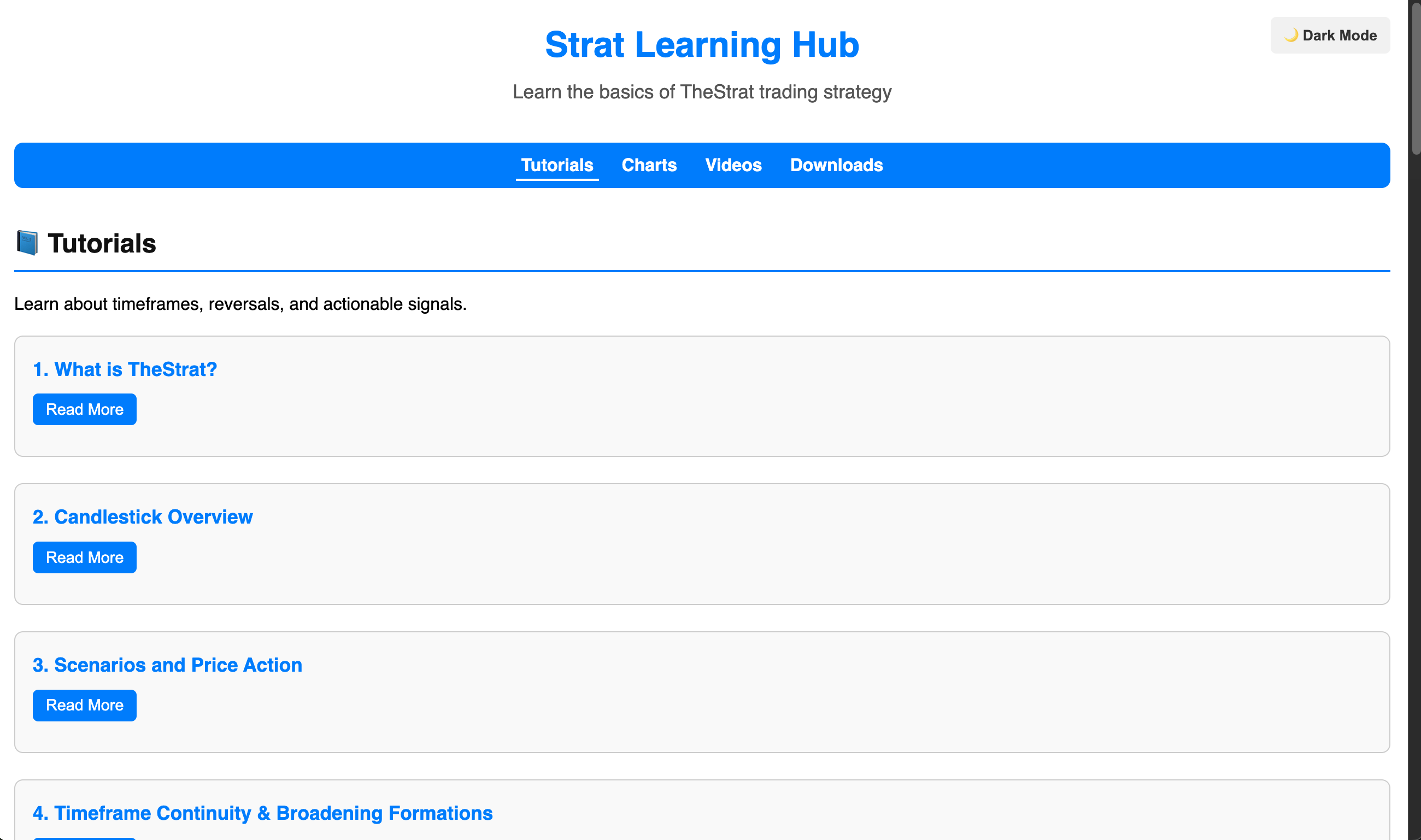Open the 'What is TheStrat?' tutorial link

click(125, 369)
